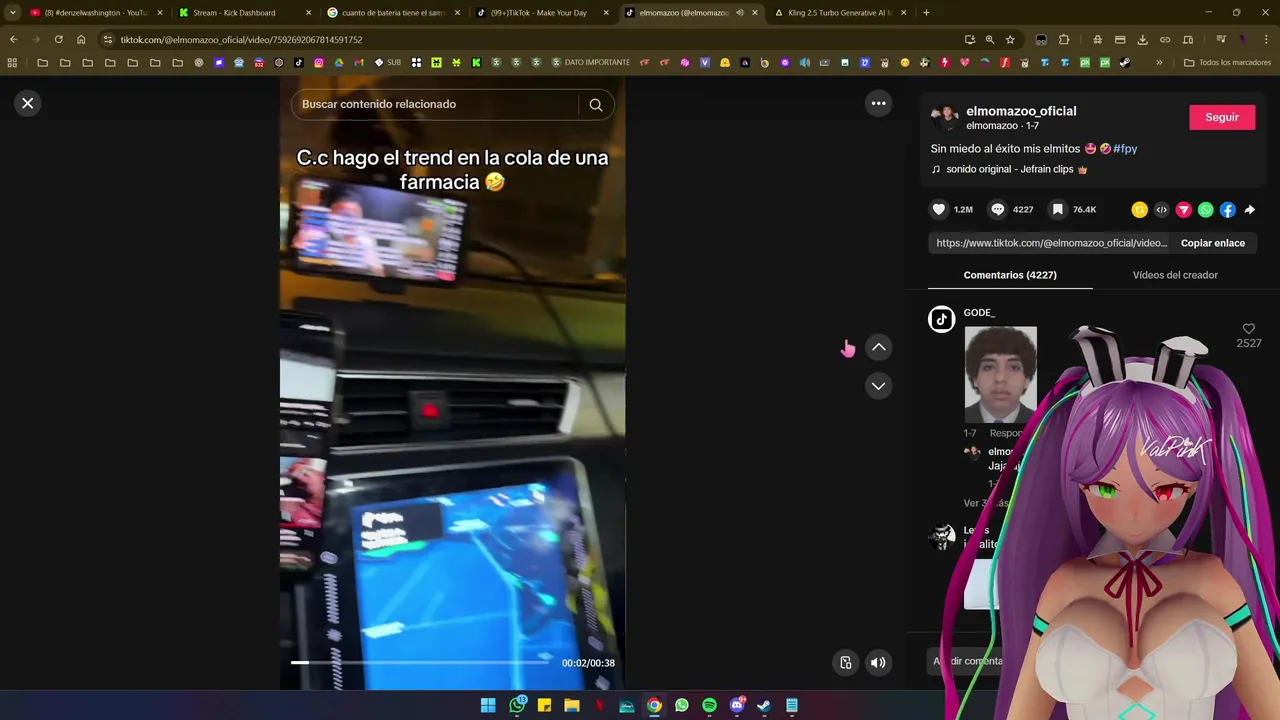This screenshot has height=720, width=1280.
Task: Switch to TikTok - Make Your Day tab
Action: click(540, 13)
